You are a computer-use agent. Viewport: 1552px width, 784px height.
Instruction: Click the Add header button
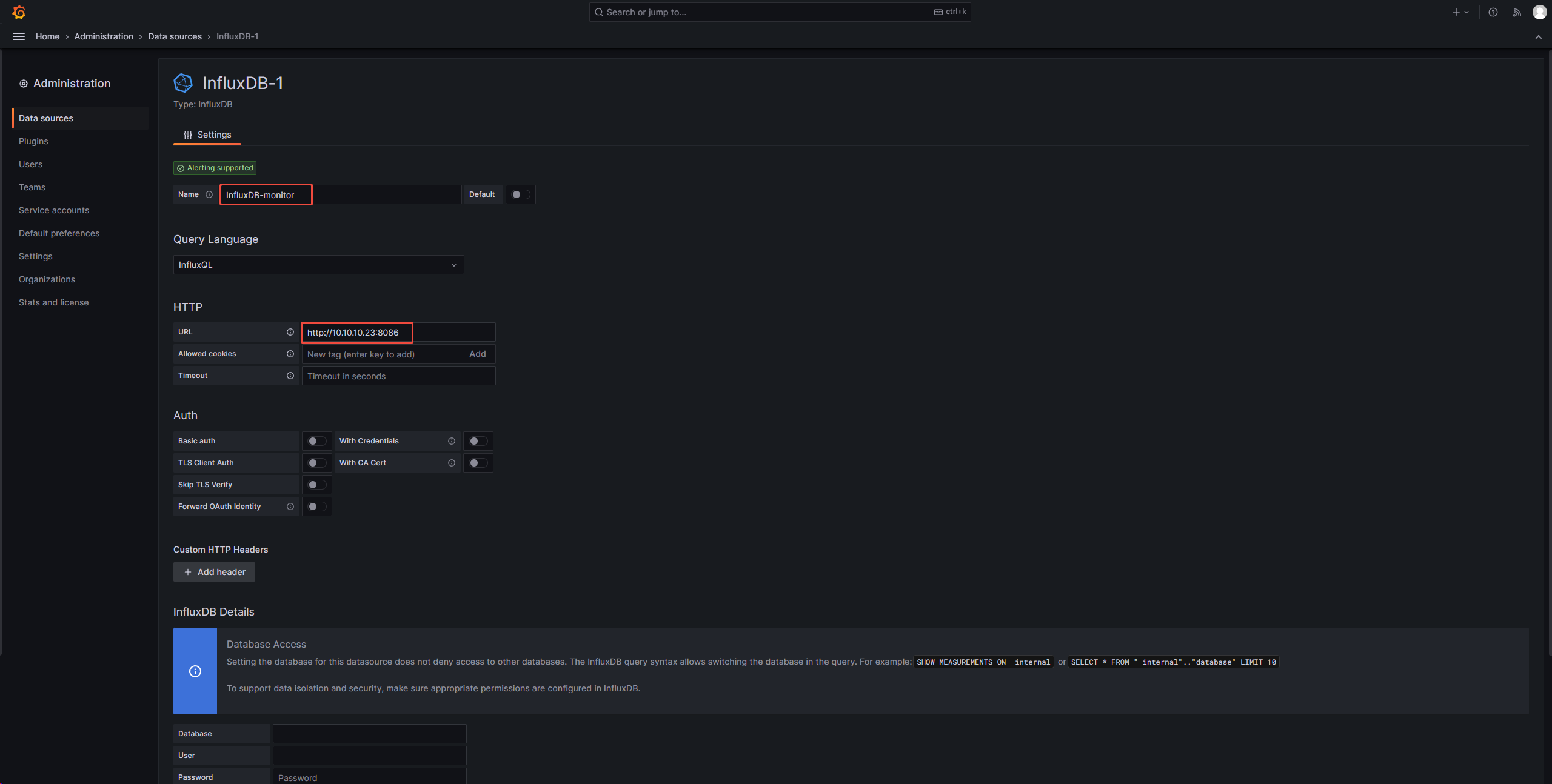(214, 572)
